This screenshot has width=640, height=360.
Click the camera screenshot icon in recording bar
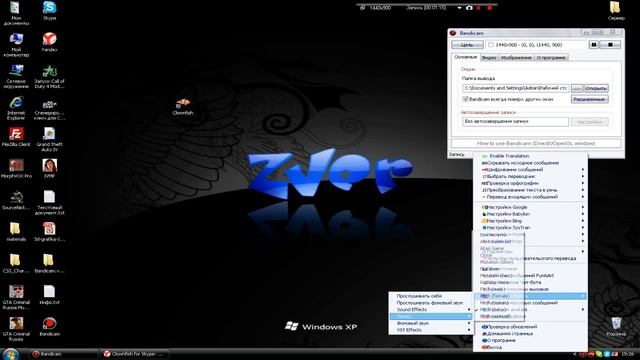[x=469, y=8]
